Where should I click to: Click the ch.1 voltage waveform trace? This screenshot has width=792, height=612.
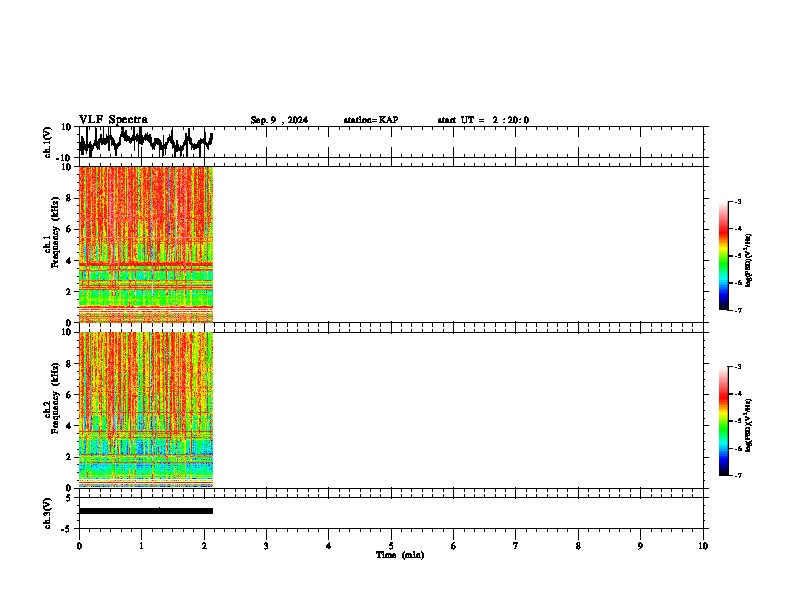tap(145, 142)
